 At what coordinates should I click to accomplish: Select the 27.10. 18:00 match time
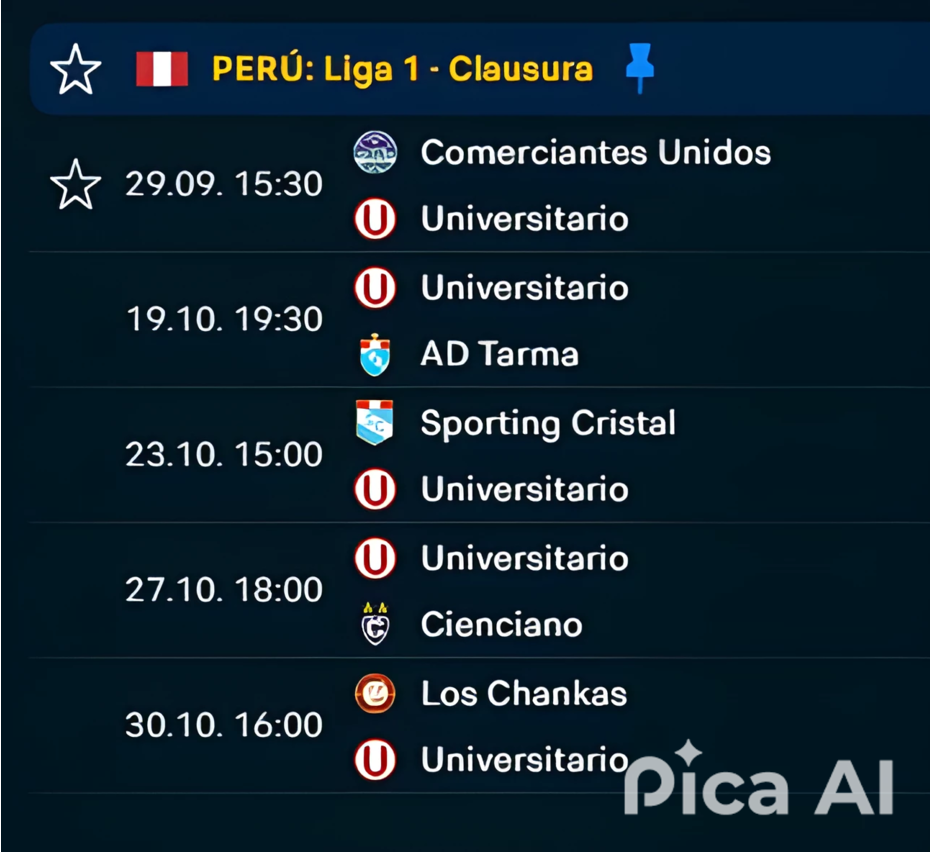click(224, 590)
